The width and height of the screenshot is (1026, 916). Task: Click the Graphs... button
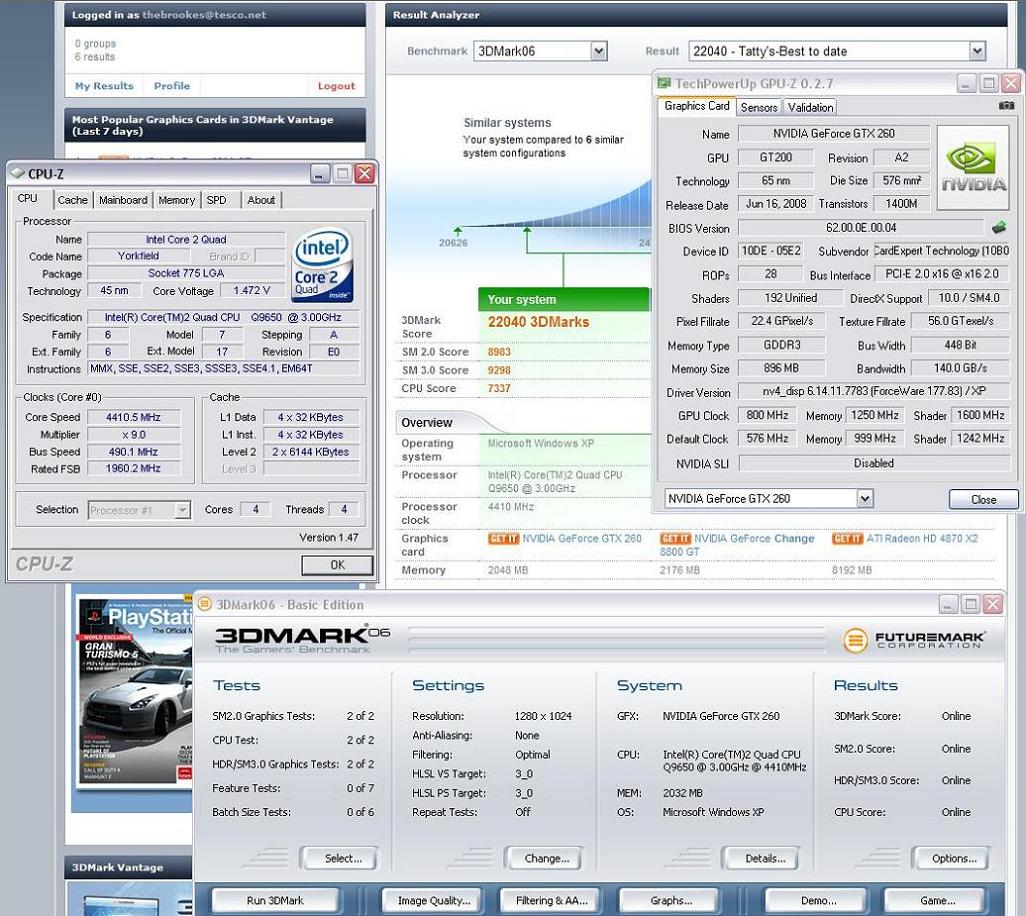point(668,901)
